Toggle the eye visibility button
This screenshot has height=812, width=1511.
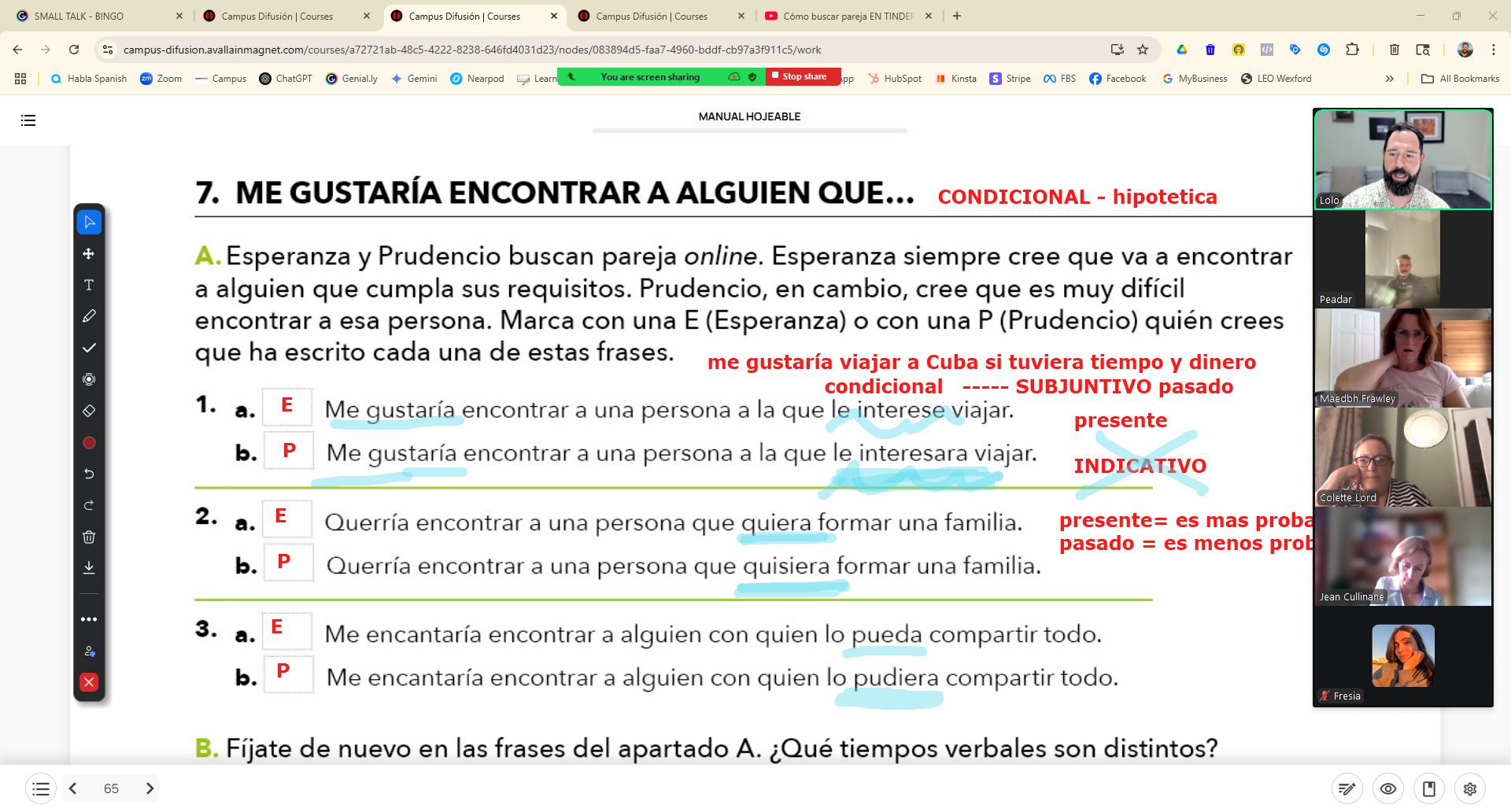[x=1388, y=788]
